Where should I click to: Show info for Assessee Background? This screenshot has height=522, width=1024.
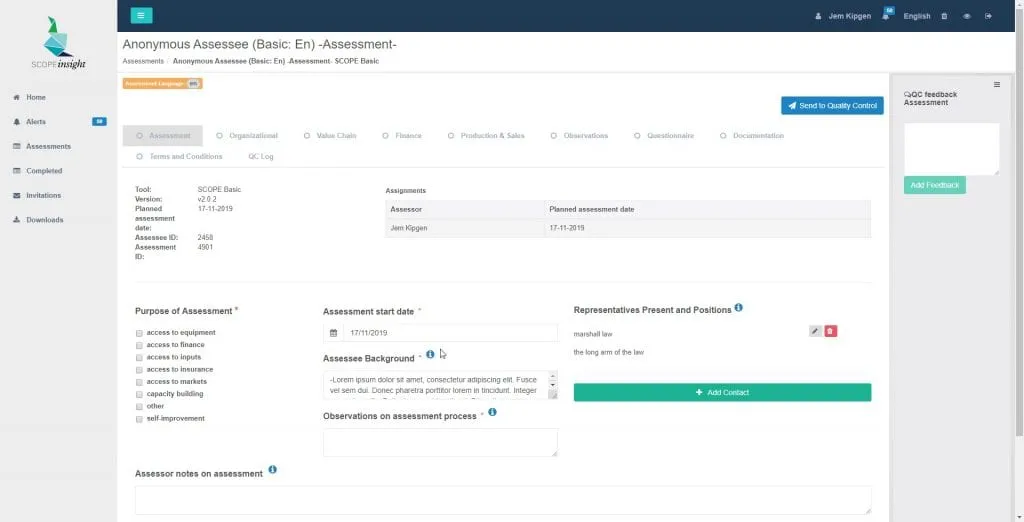coord(430,355)
